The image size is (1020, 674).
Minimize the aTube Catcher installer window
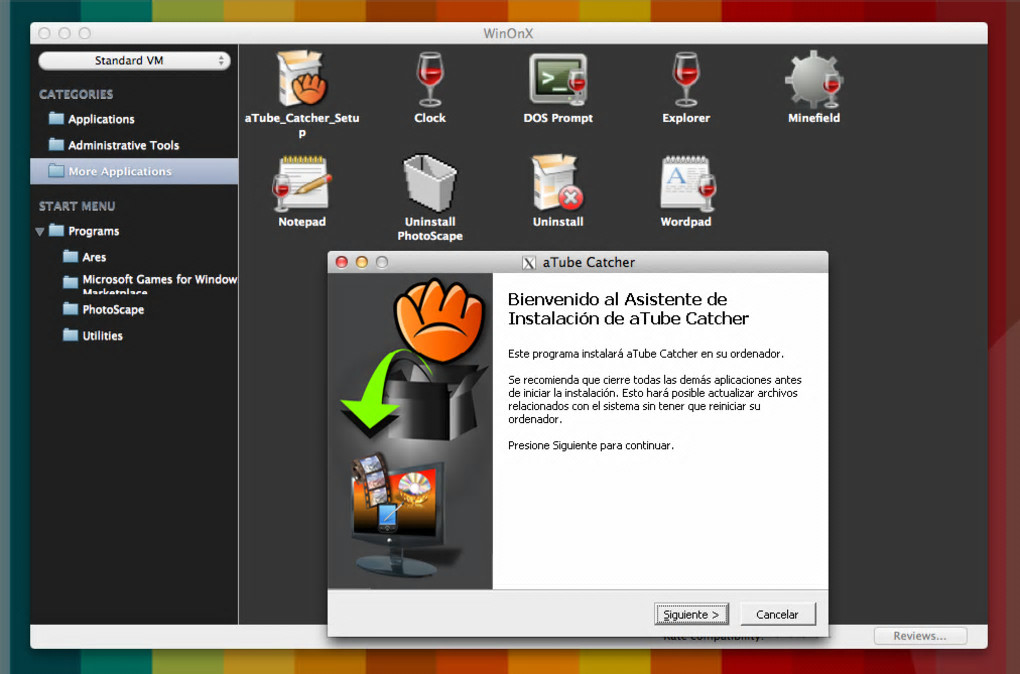pos(362,262)
